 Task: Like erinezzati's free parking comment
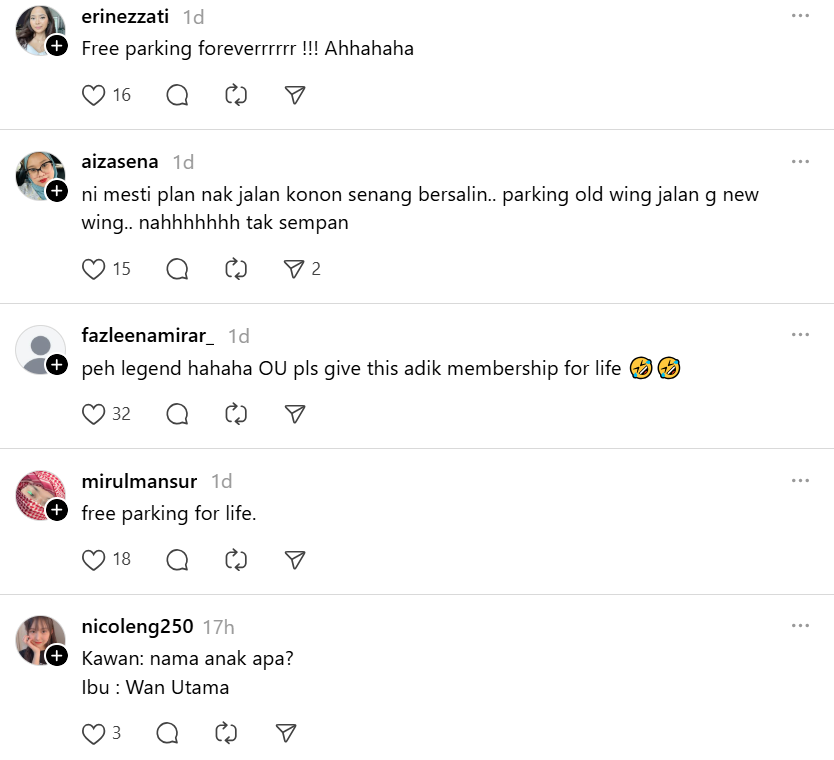pyautogui.click(x=94, y=95)
